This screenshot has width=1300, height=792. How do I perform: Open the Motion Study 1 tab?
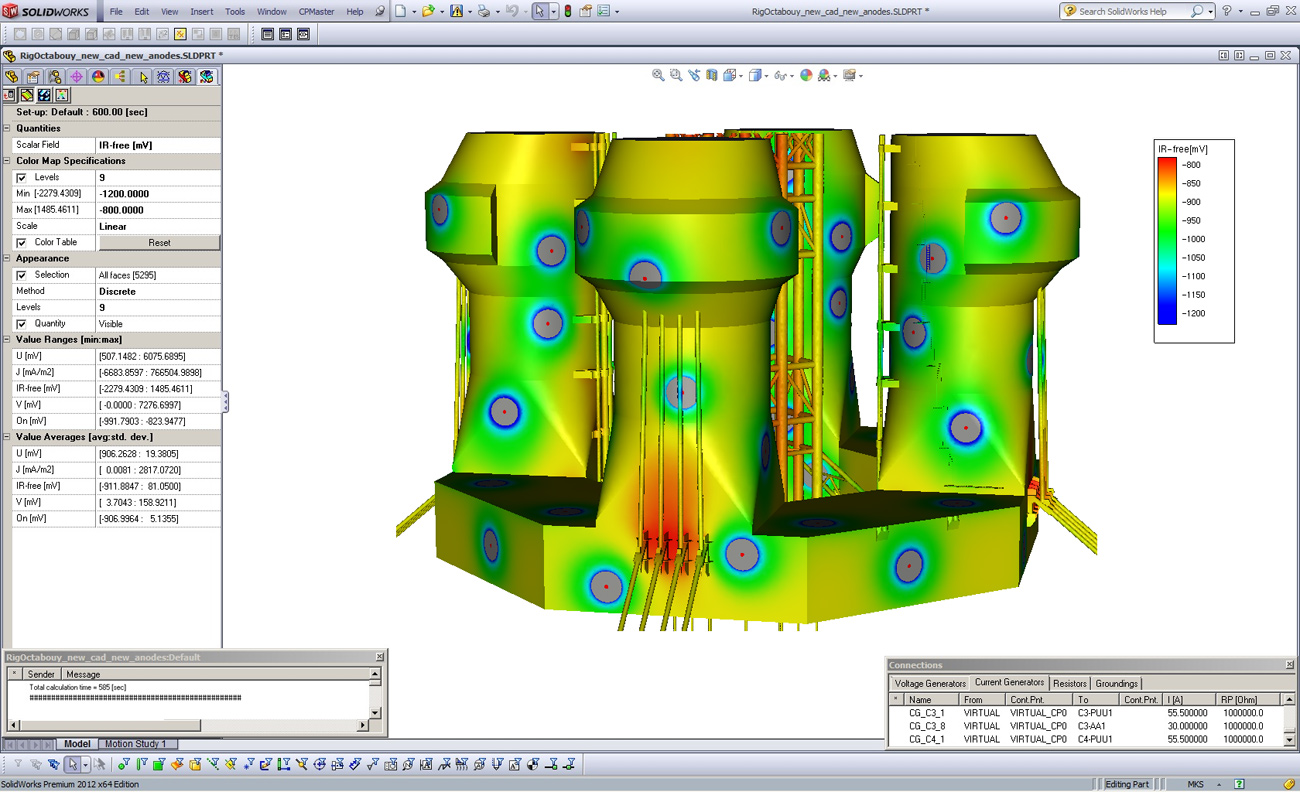(135, 744)
